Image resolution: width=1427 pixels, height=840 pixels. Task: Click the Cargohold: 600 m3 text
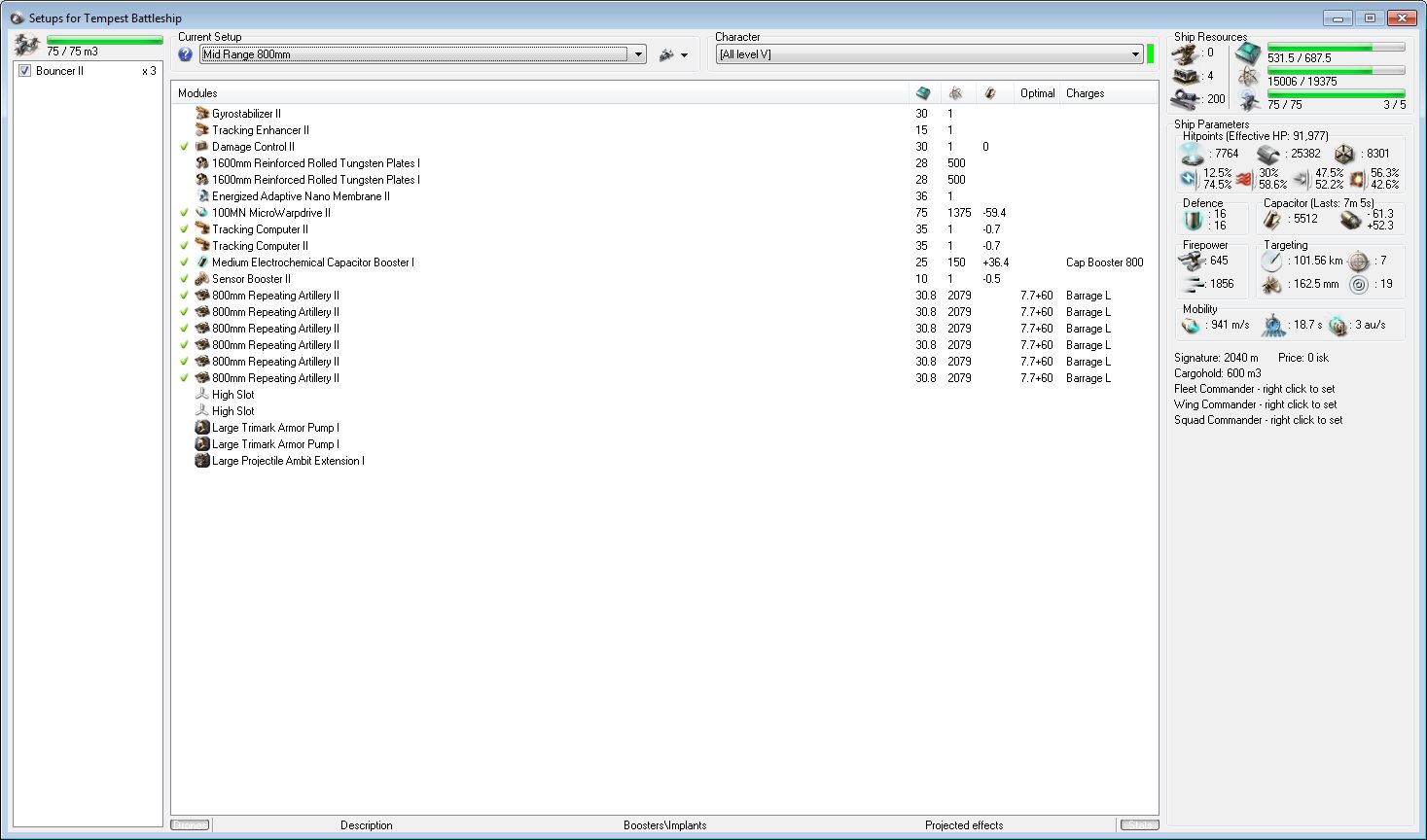tap(1218, 373)
